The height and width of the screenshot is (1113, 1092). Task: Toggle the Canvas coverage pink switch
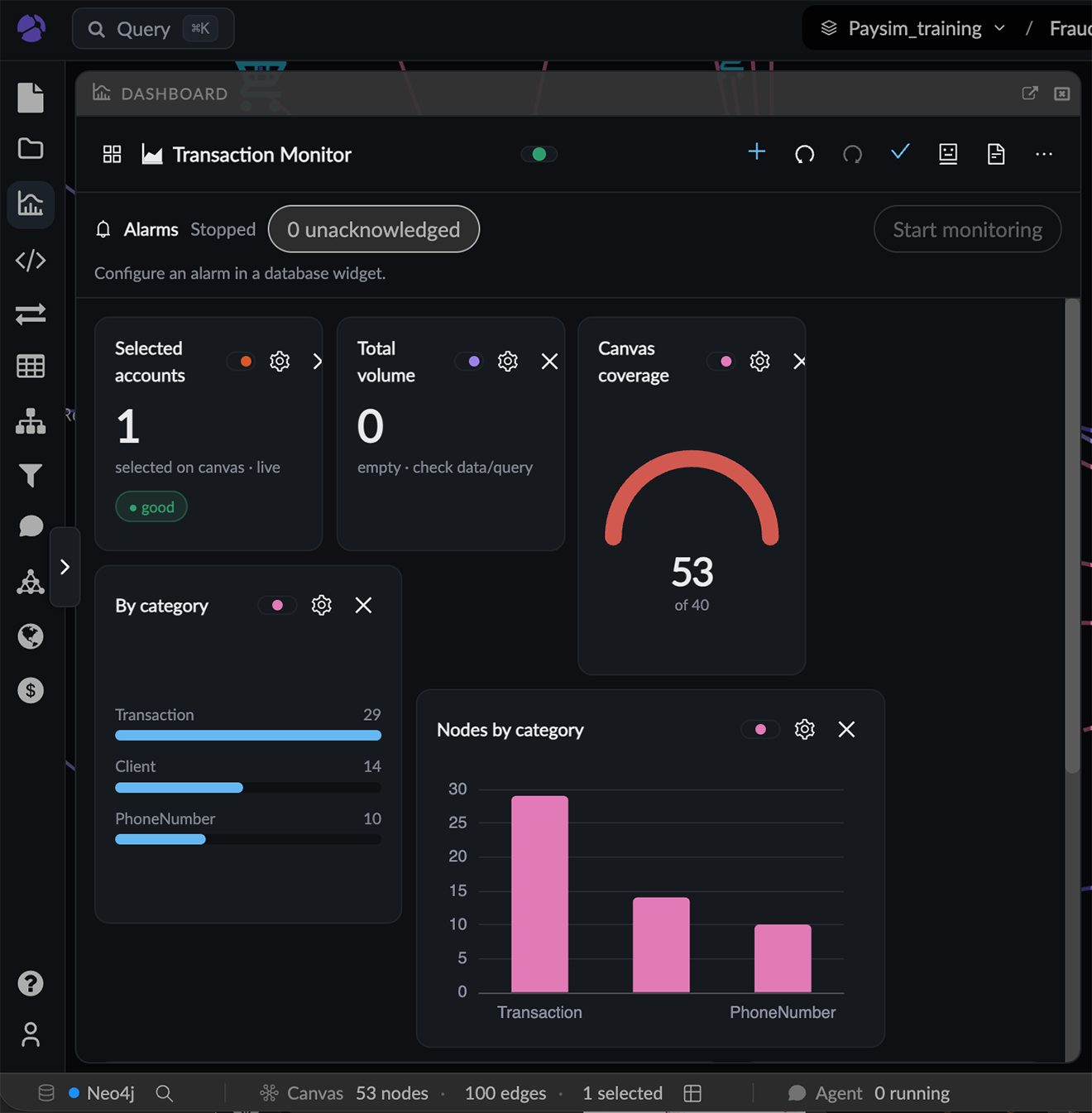pos(722,361)
